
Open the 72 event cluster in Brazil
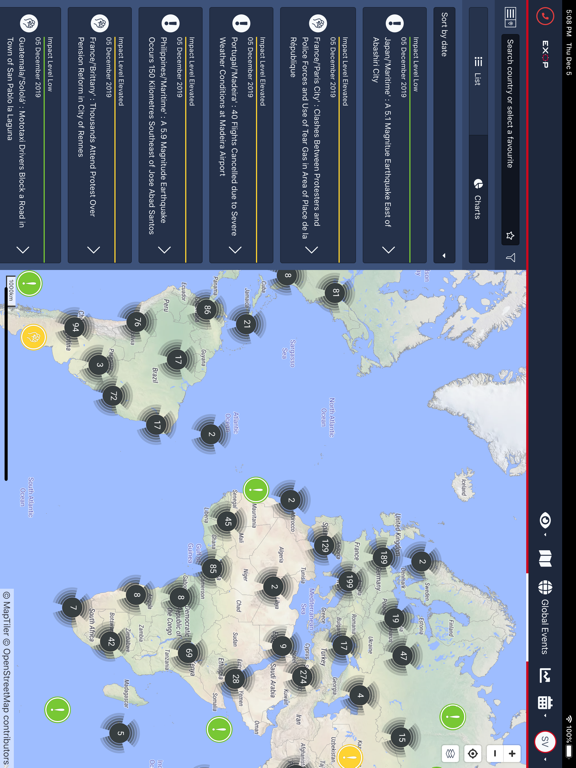click(113, 396)
